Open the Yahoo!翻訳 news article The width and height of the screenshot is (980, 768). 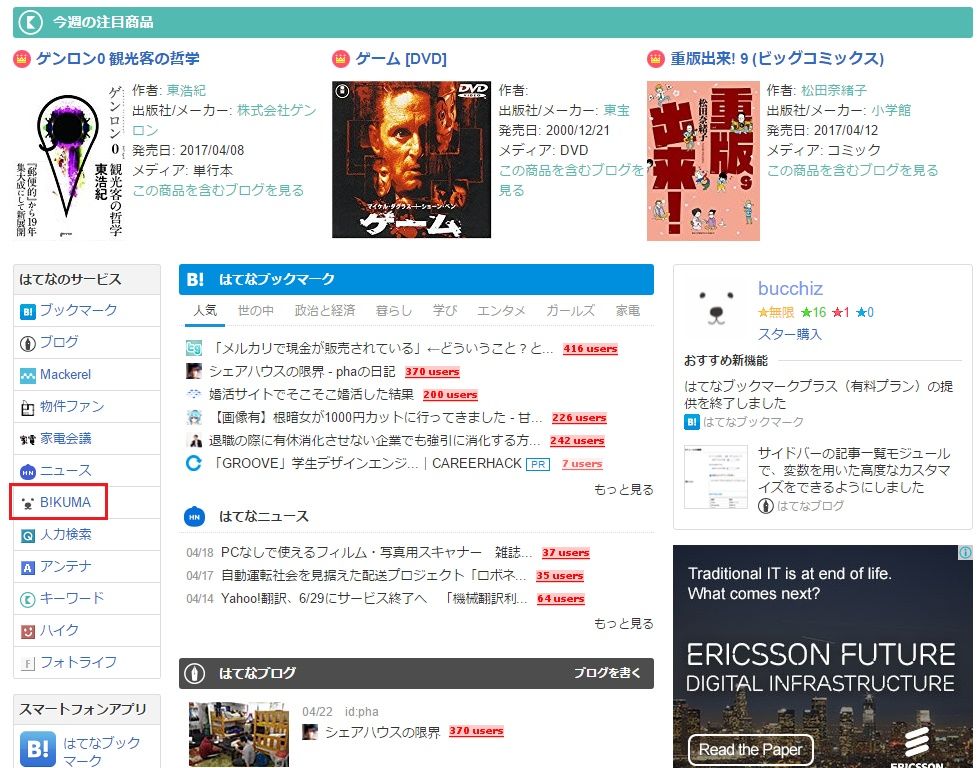point(374,599)
